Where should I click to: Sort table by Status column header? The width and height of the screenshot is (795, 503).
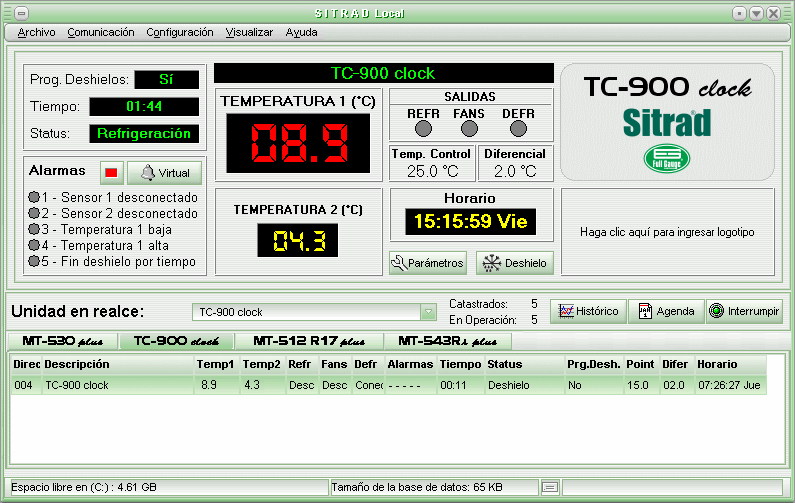coord(525,364)
